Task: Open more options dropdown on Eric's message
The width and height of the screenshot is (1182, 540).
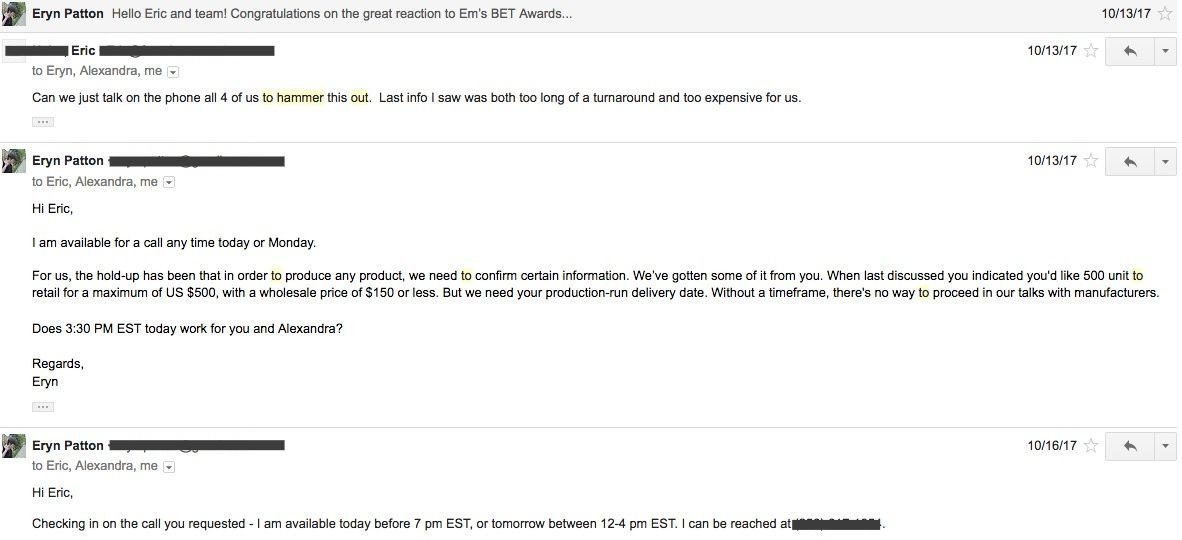Action: click(x=1165, y=51)
